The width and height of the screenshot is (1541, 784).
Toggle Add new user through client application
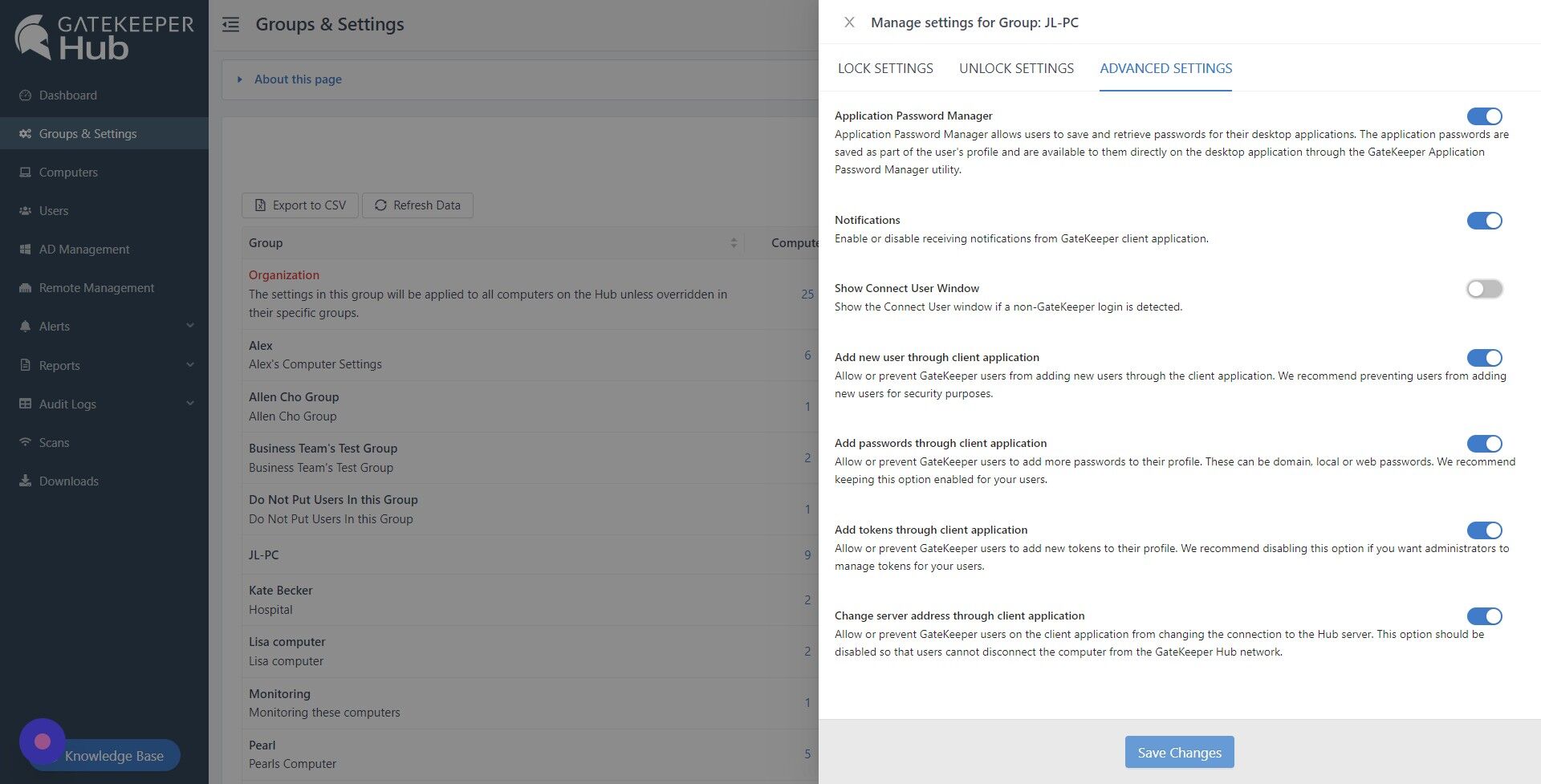[x=1484, y=358]
